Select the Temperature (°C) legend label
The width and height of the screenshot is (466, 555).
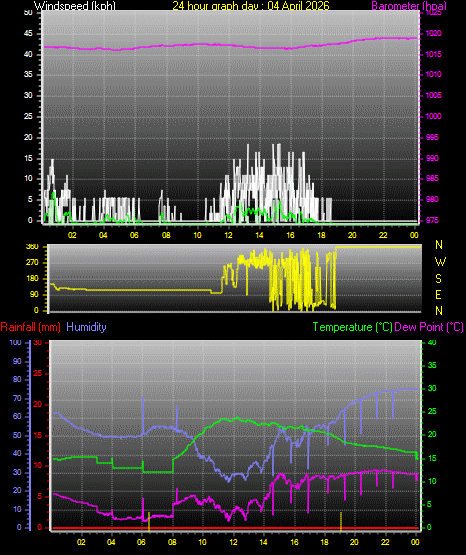[353, 327]
